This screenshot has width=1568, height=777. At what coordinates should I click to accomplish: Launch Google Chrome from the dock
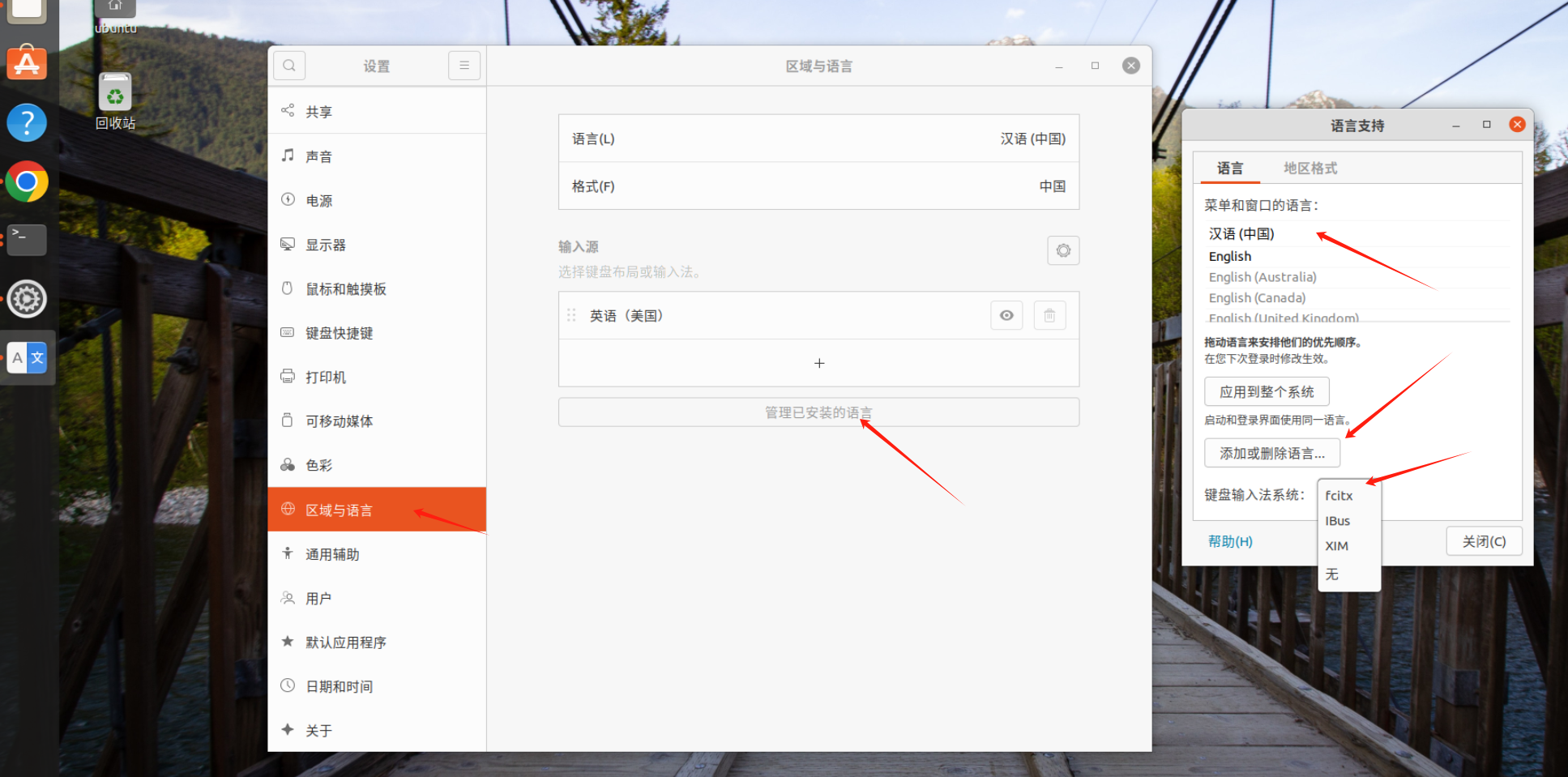27,181
